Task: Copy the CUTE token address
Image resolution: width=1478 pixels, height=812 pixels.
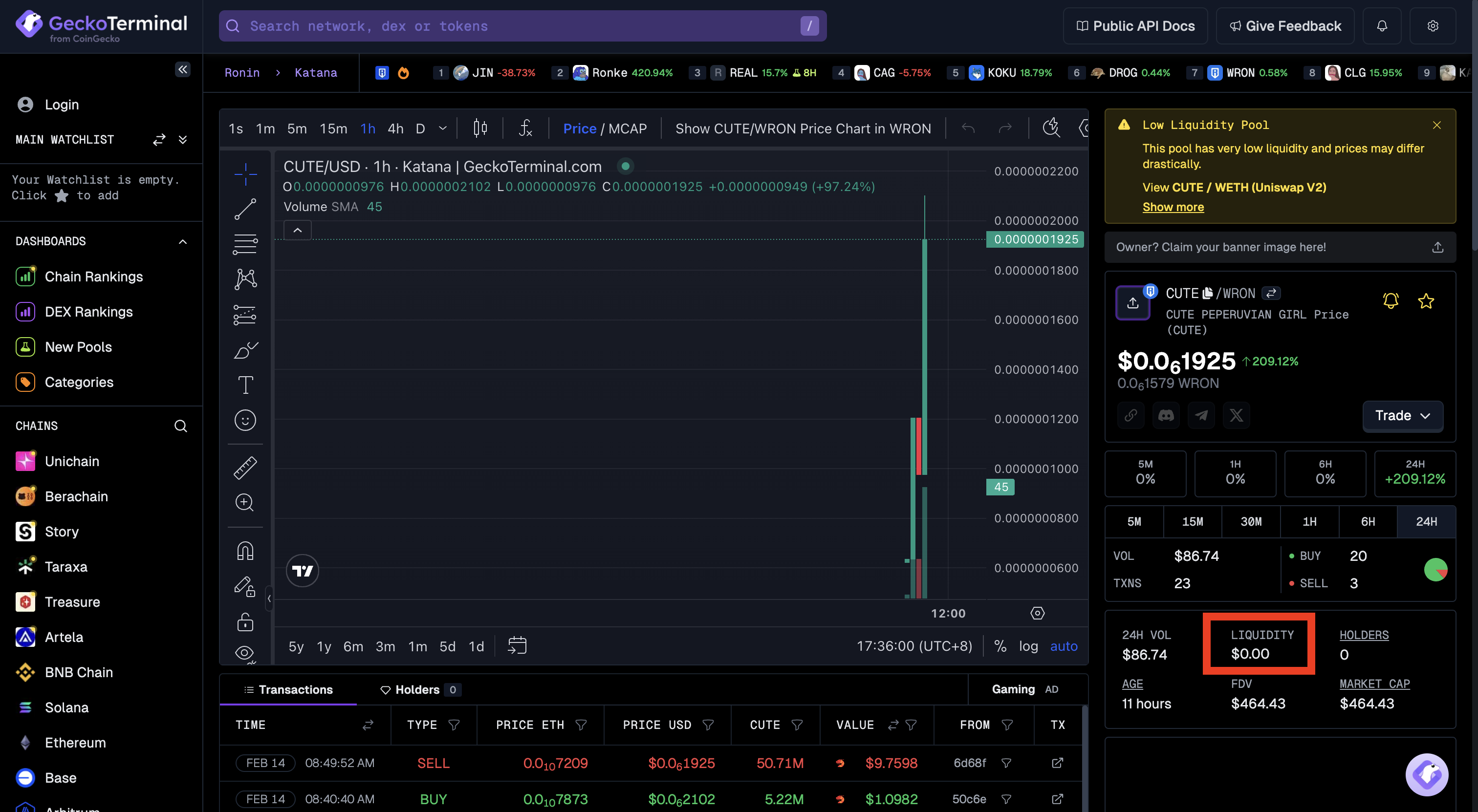Action: point(1207,293)
